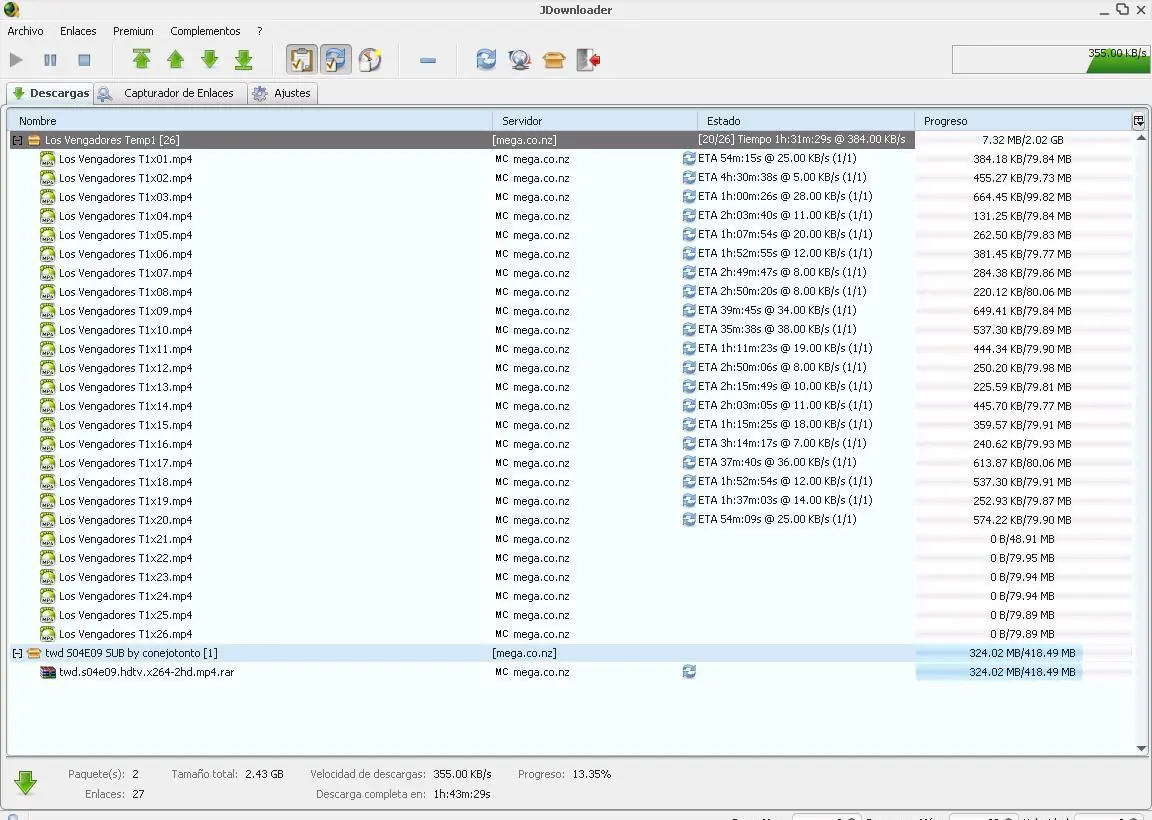Select the Los Vengadores T1x24.mp4 row
The image size is (1152, 820).
570,596
